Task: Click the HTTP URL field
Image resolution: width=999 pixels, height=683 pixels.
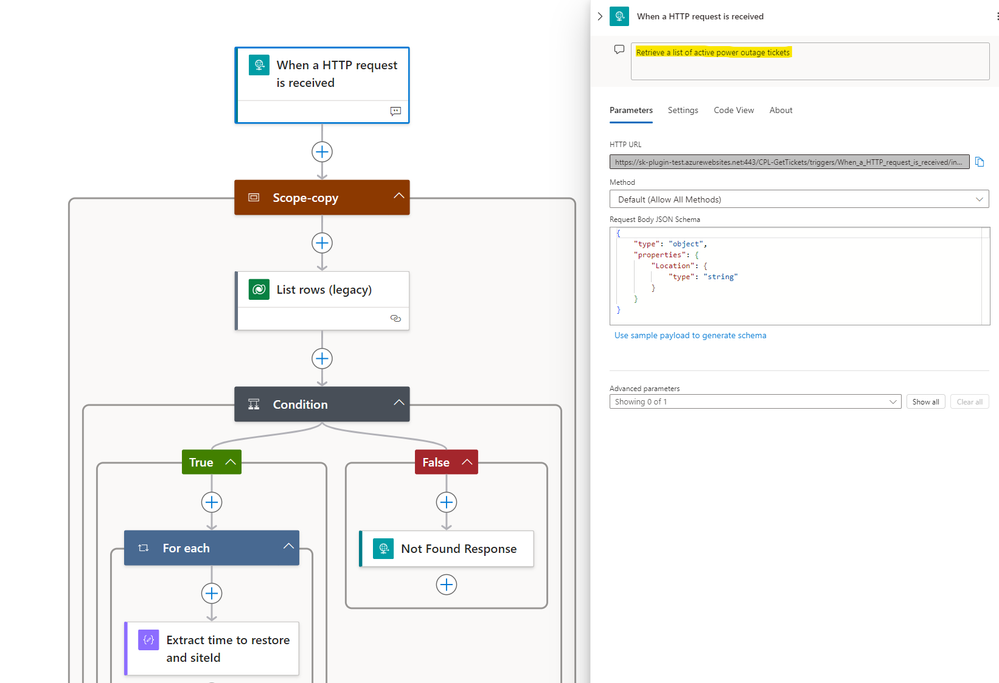Action: [x=789, y=162]
